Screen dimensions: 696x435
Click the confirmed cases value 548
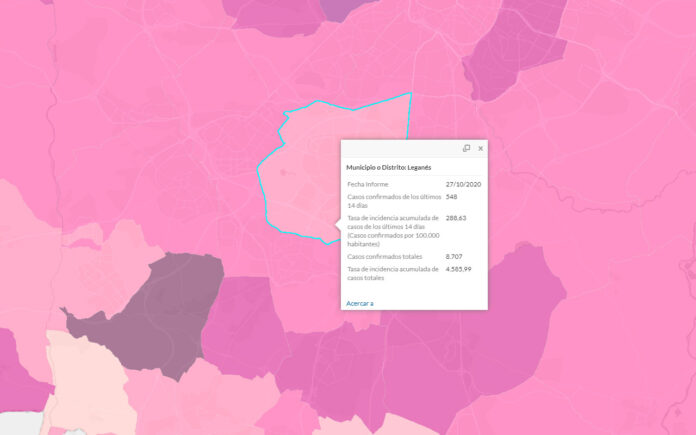tap(452, 197)
